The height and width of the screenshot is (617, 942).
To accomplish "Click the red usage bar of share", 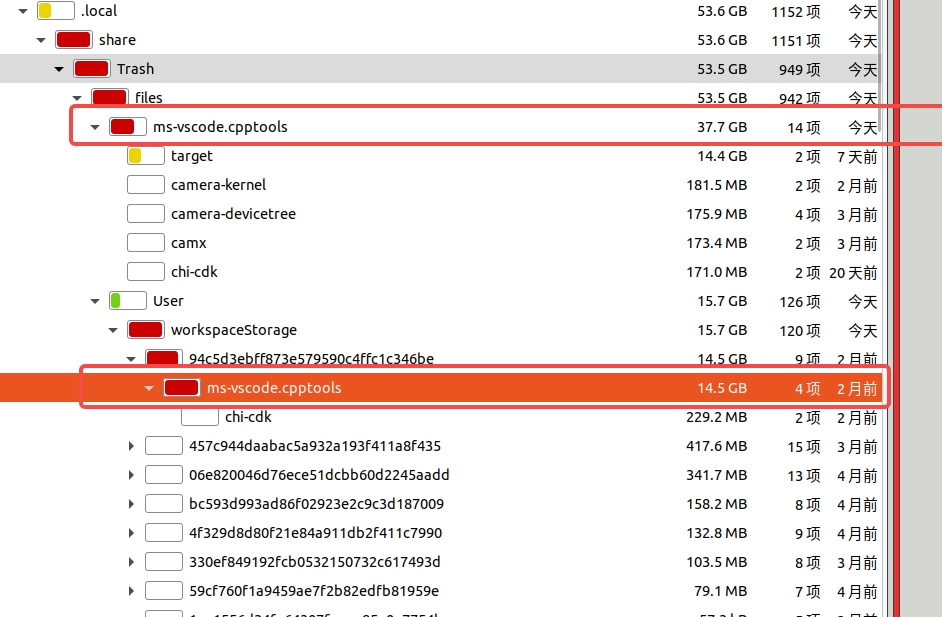I will [x=74, y=40].
